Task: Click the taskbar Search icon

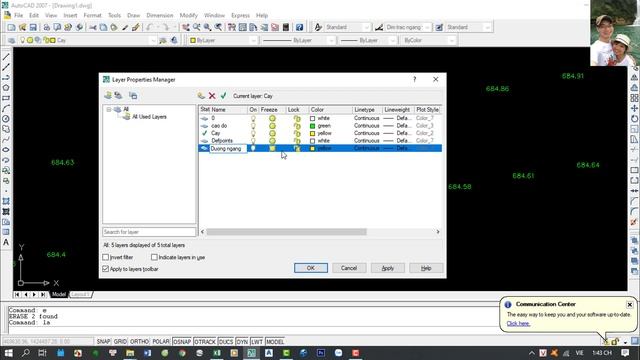Action: 25,353
